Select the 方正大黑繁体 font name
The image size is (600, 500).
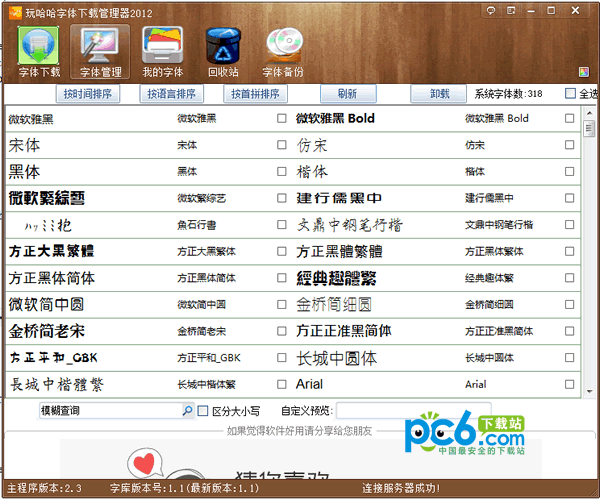pos(206,251)
